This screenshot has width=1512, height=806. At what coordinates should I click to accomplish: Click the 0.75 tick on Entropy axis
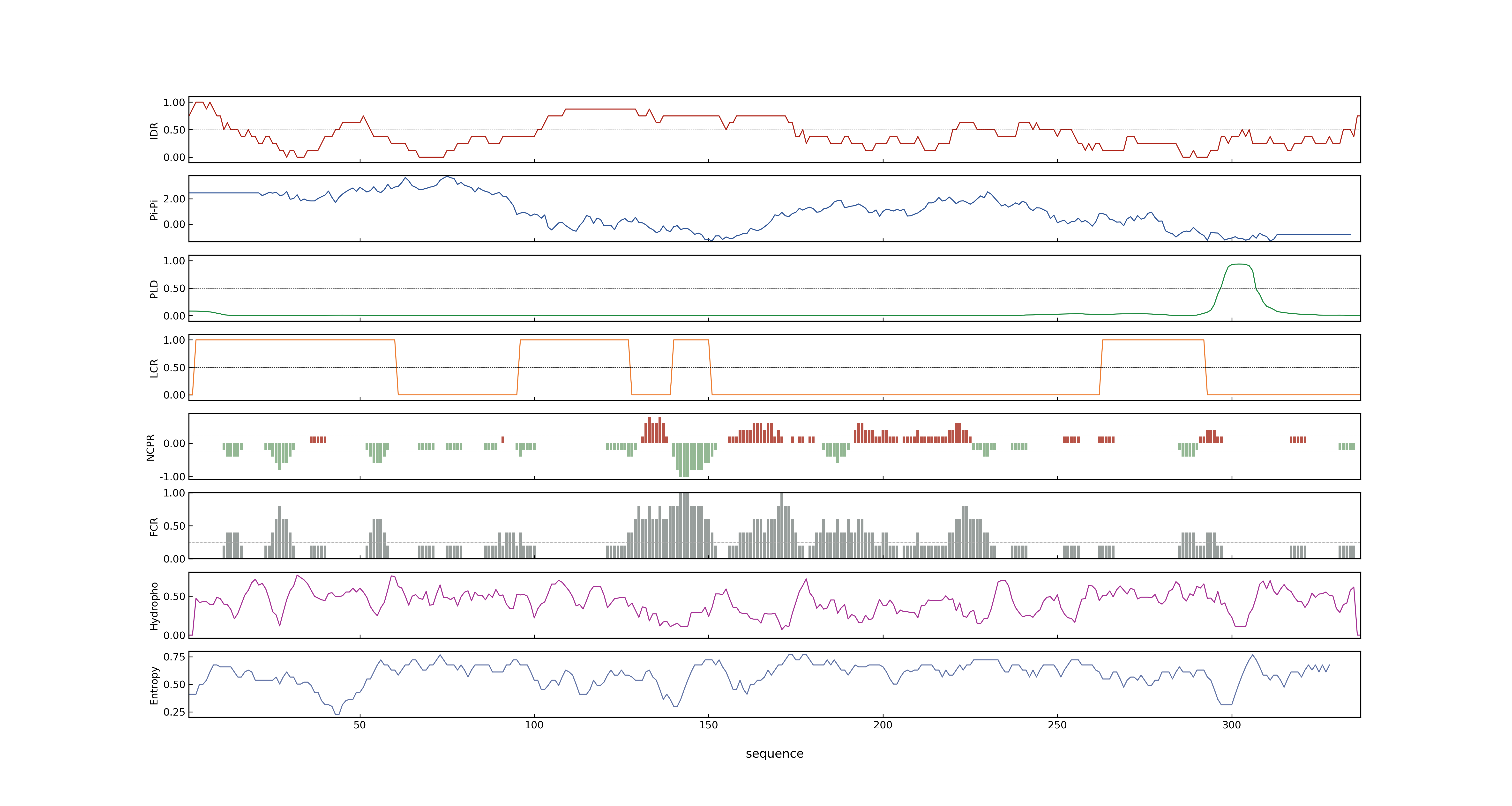[174, 657]
